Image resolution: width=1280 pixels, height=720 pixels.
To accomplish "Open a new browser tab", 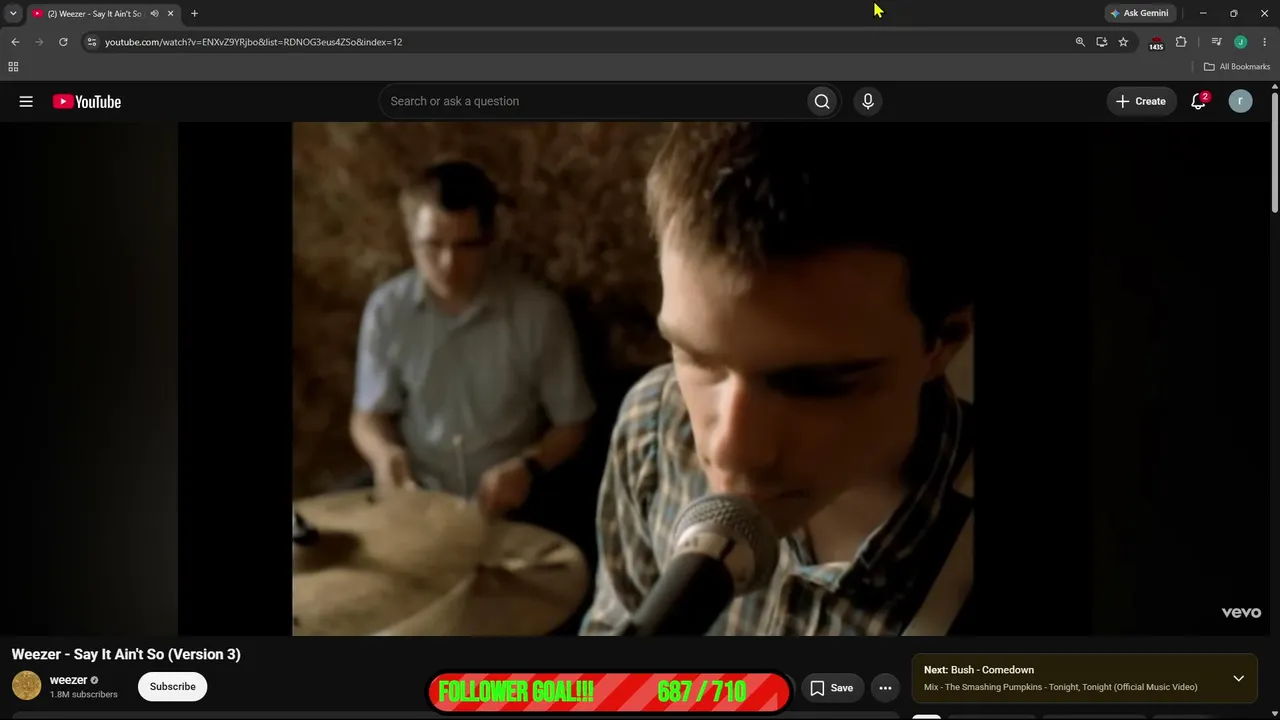I will [194, 14].
